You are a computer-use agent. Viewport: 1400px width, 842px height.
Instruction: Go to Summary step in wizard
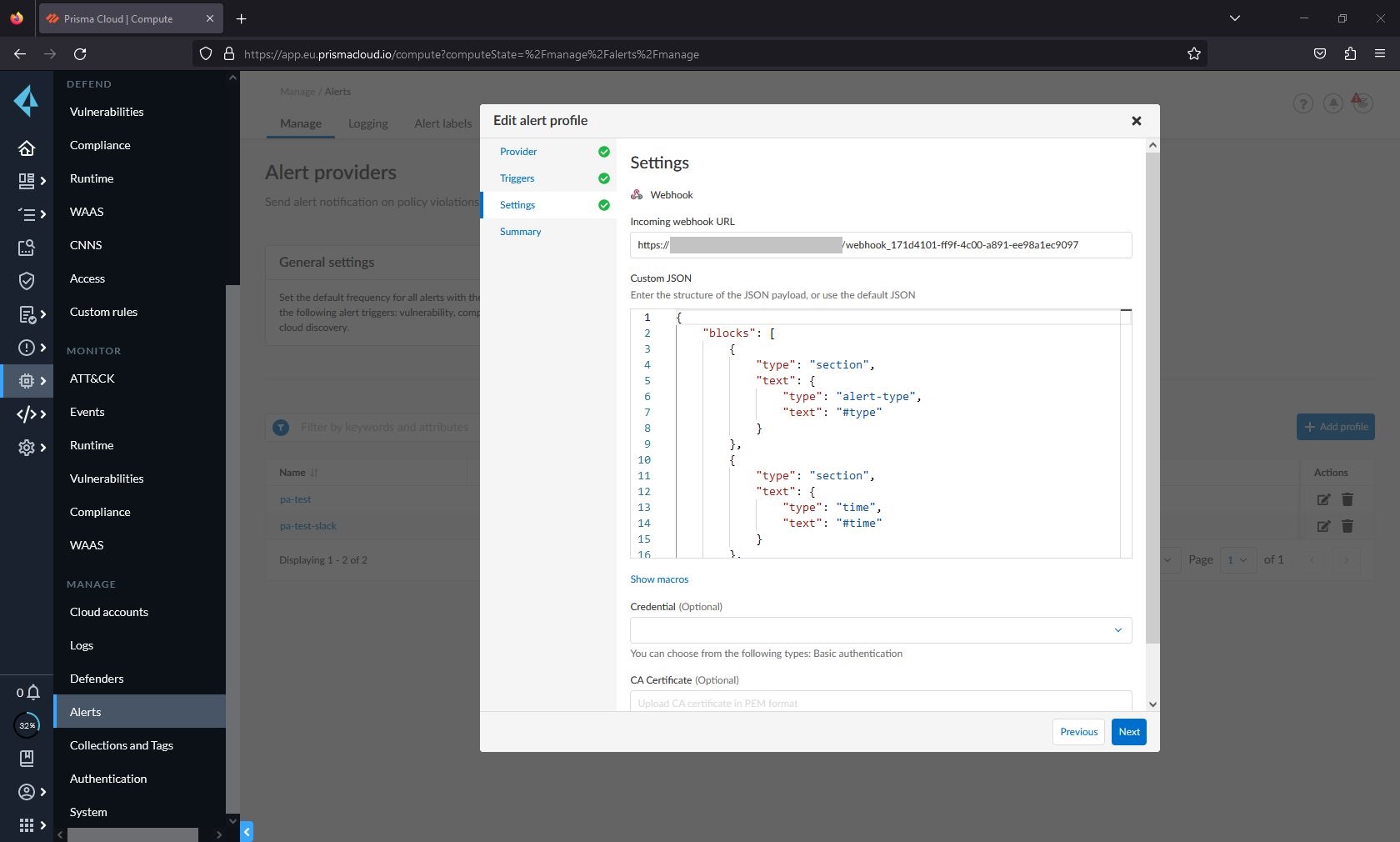tap(521, 232)
